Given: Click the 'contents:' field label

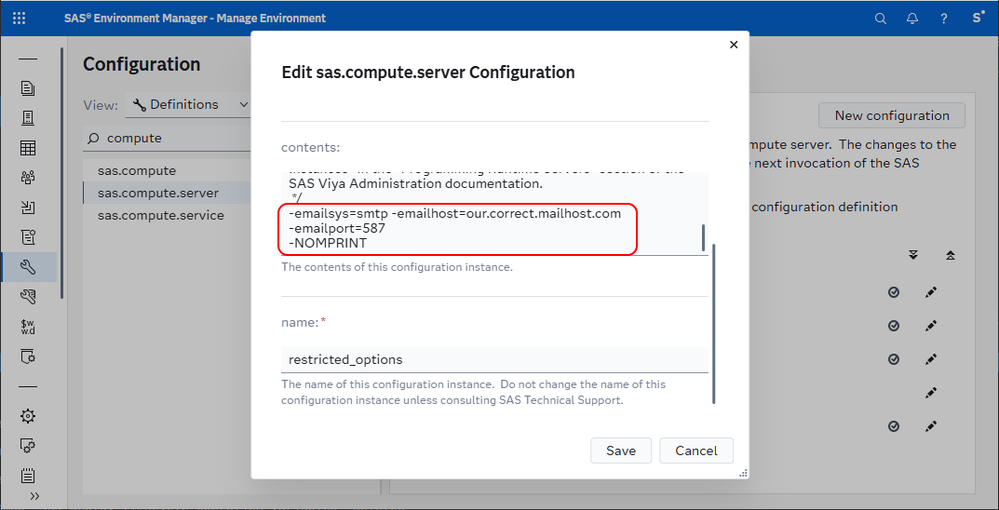Looking at the screenshot, I should click(311, 147).
